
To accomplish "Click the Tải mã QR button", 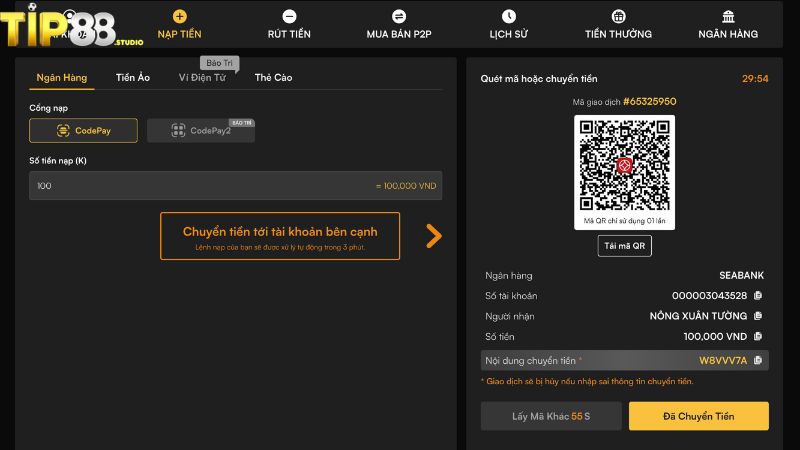I will point(624,246).
